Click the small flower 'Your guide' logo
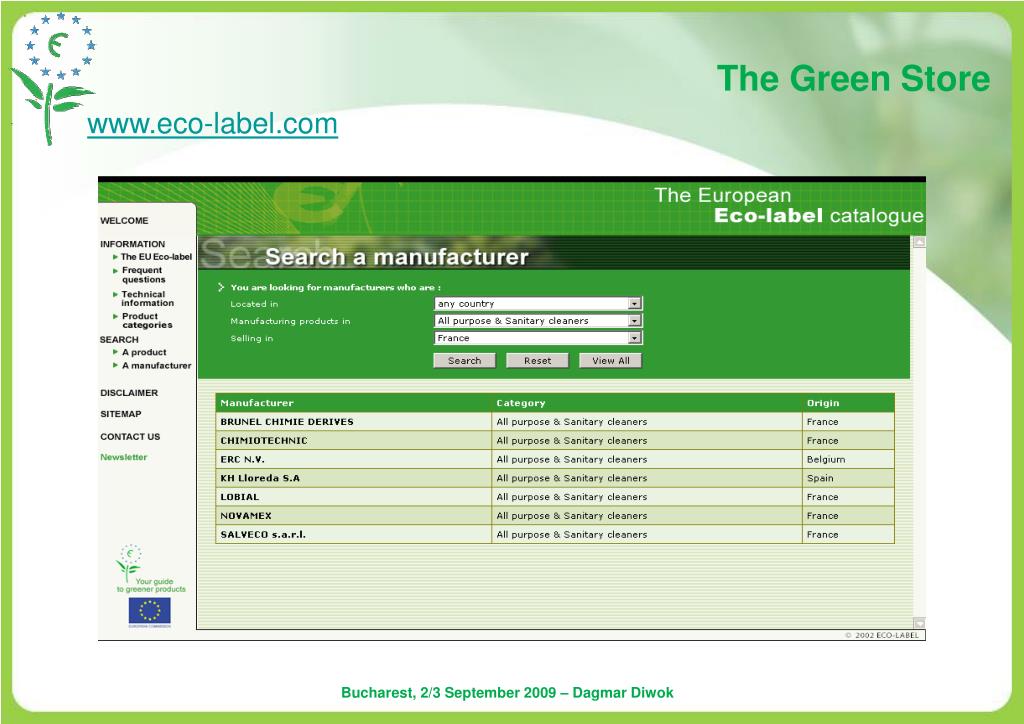1024x724 pixels. (x=129, y=563)
